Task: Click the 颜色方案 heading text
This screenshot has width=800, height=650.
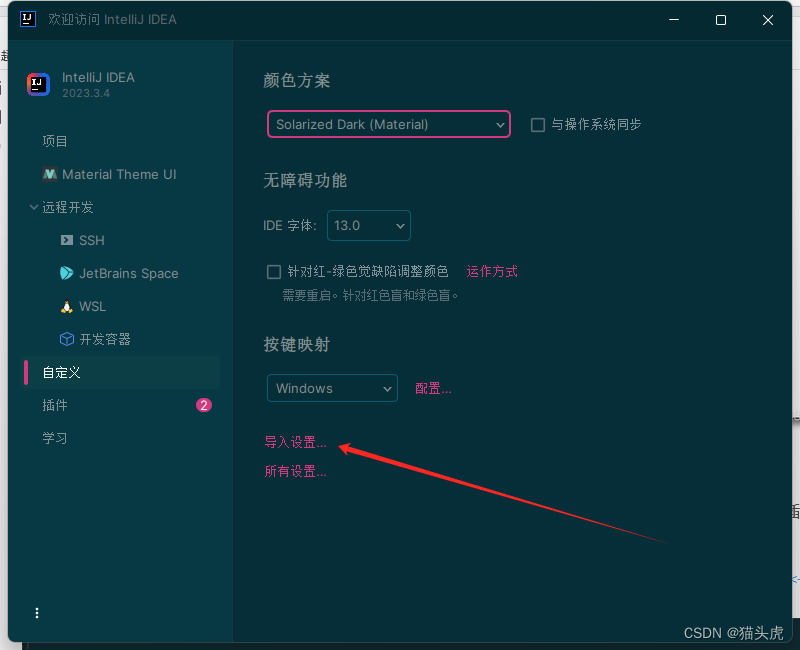Action: click(297, 81)
